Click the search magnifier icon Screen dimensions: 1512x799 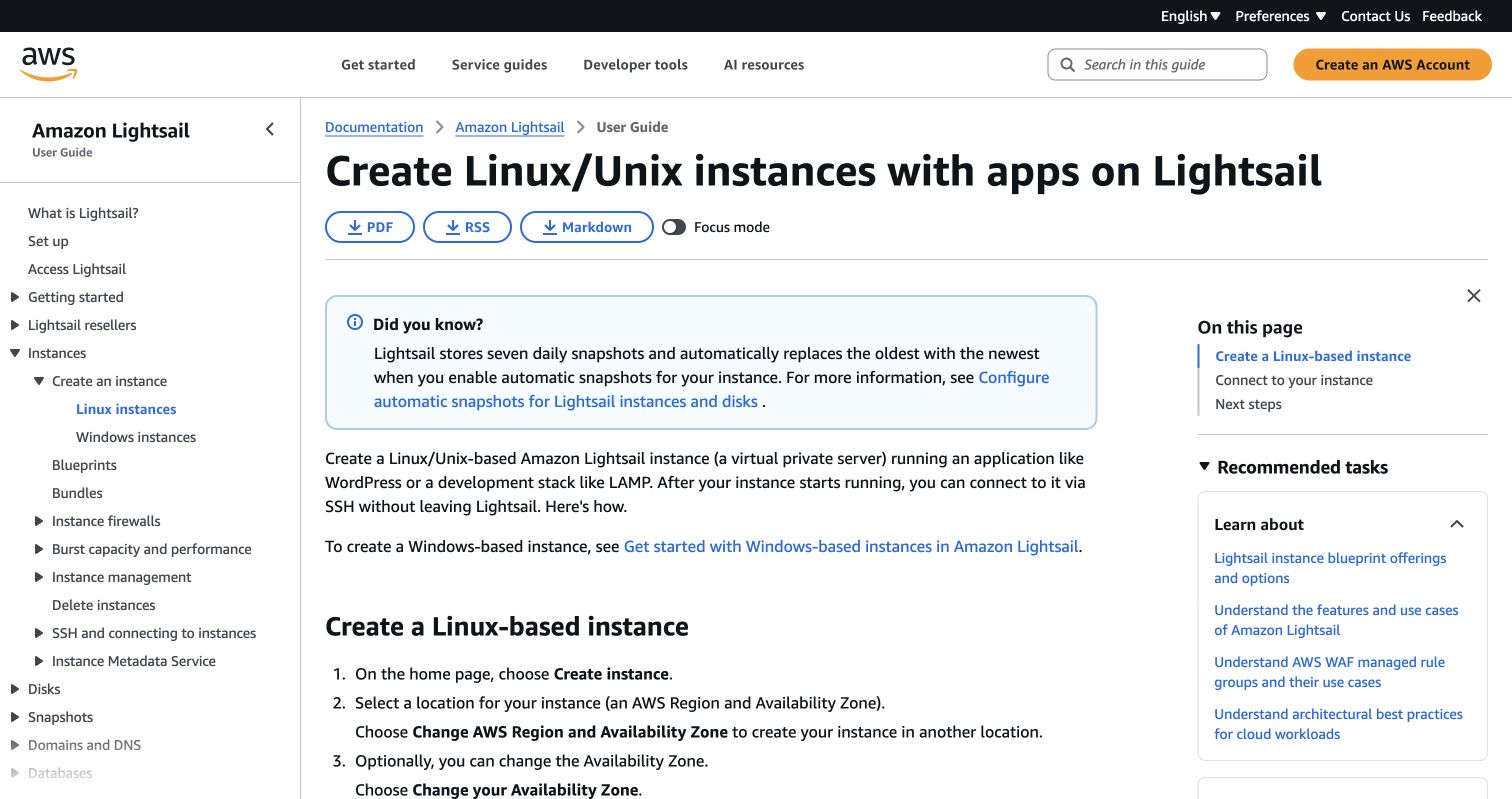(1068, 65)
